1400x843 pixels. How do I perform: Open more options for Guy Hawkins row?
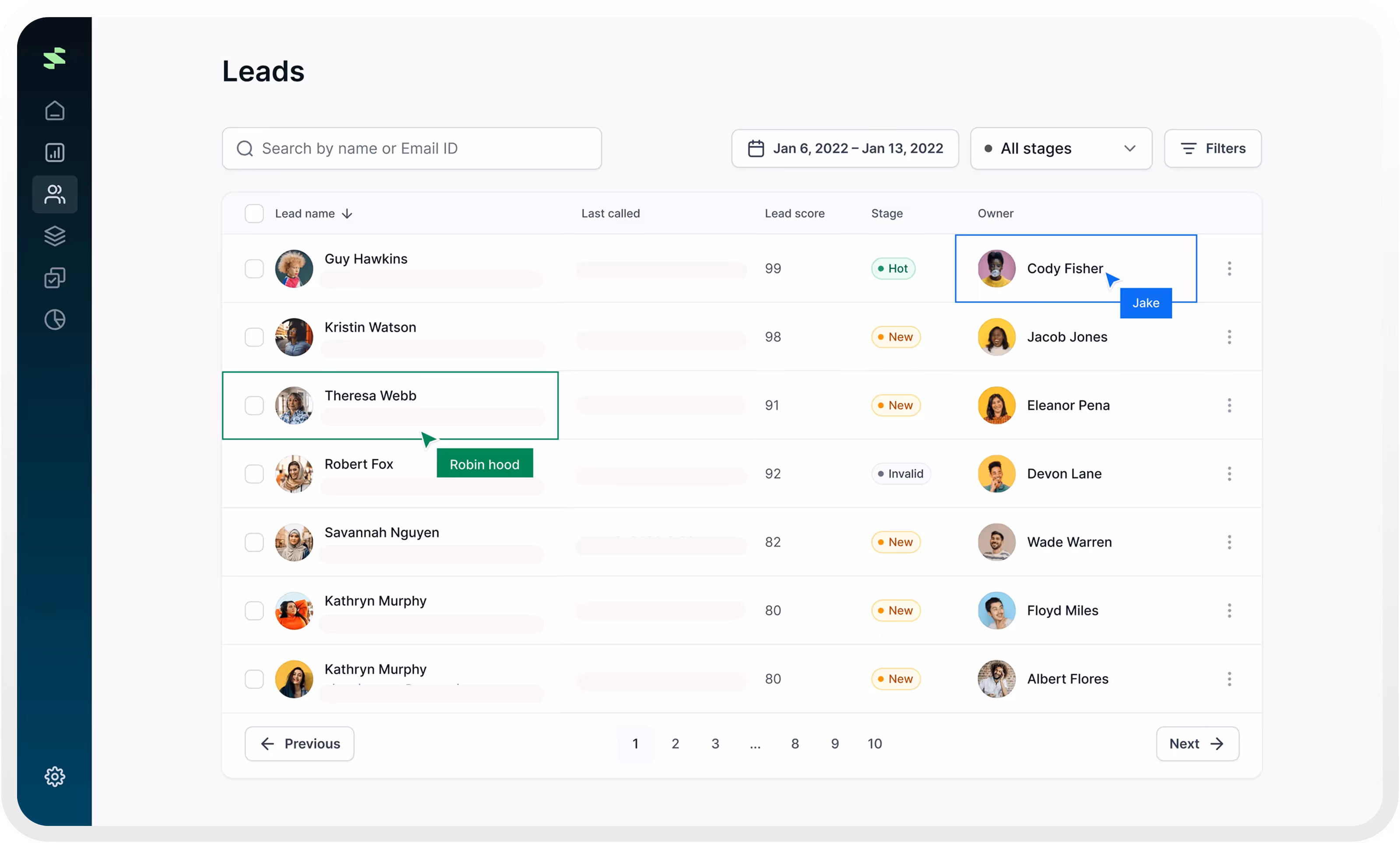pos(1230,269)
